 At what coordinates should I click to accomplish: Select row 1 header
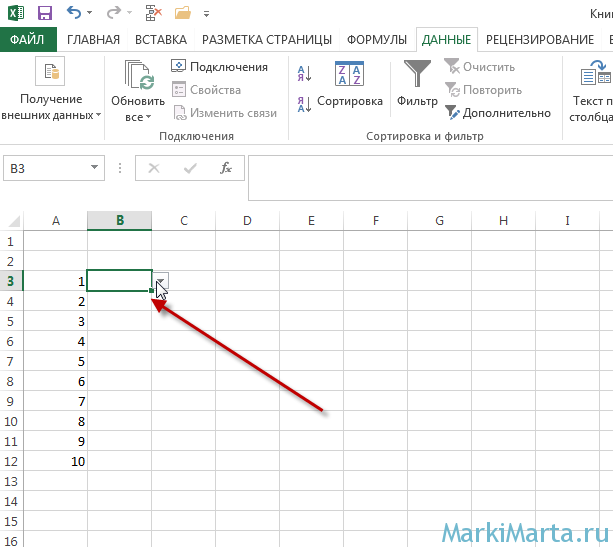pyautogui.click(x=11, y=241)
